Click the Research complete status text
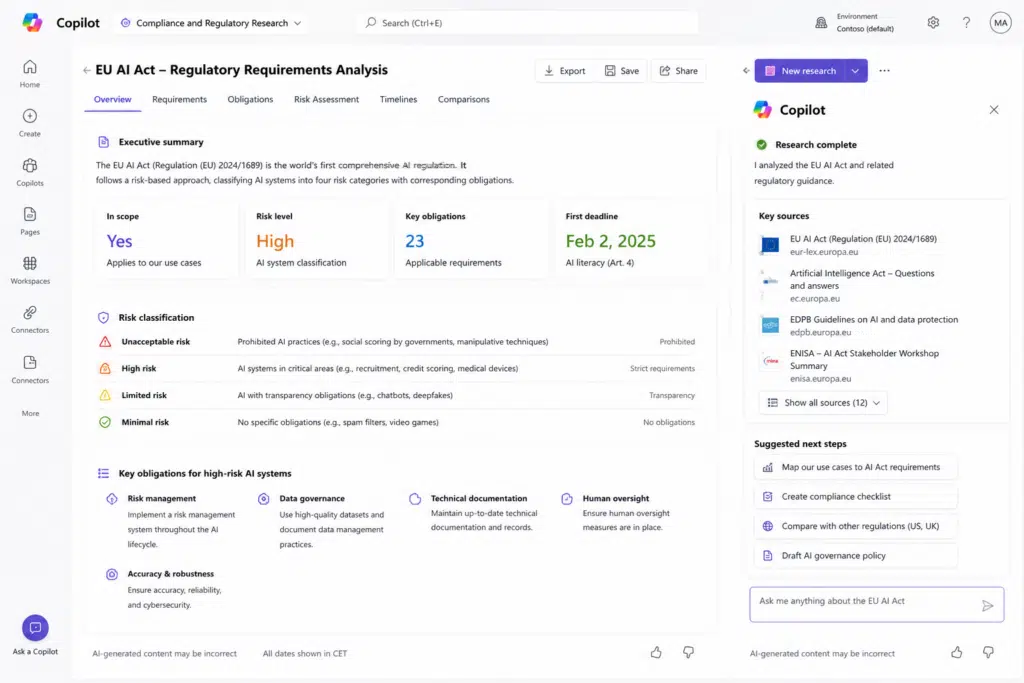The image size is (1024, 683). coord(816,145)
